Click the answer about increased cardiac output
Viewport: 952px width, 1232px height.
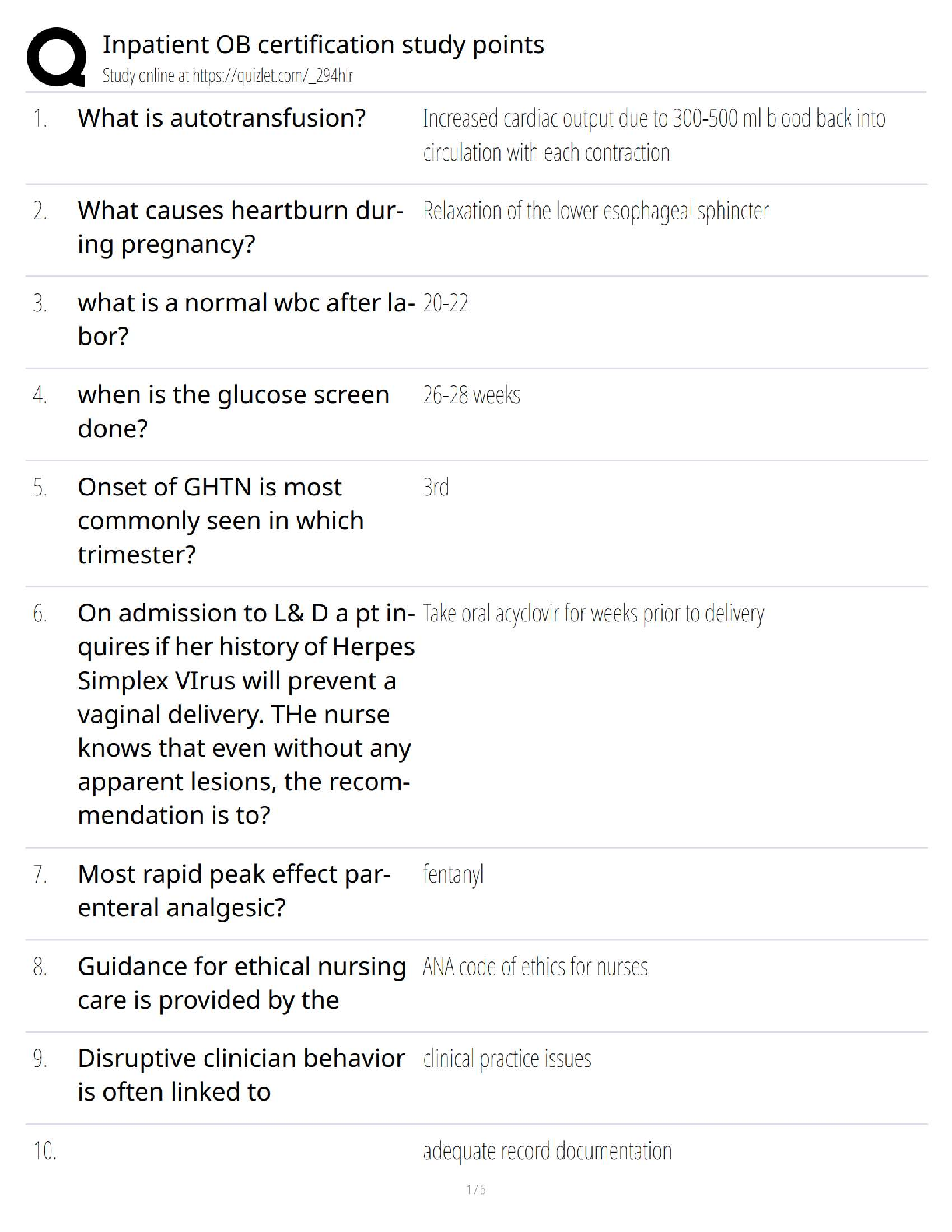653,135
